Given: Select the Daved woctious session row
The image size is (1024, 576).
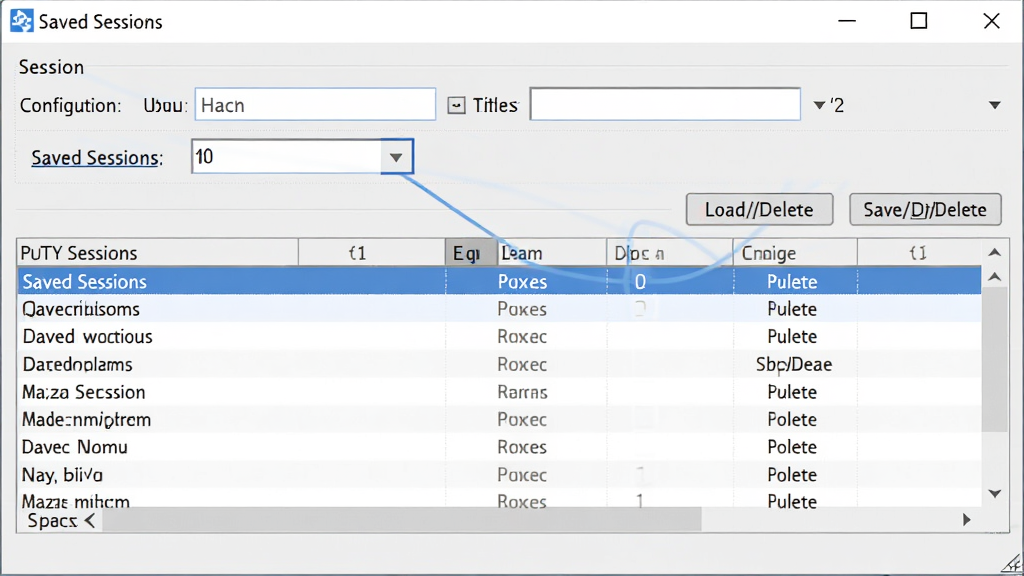Looking at the screenshot, I should point(499,336).
